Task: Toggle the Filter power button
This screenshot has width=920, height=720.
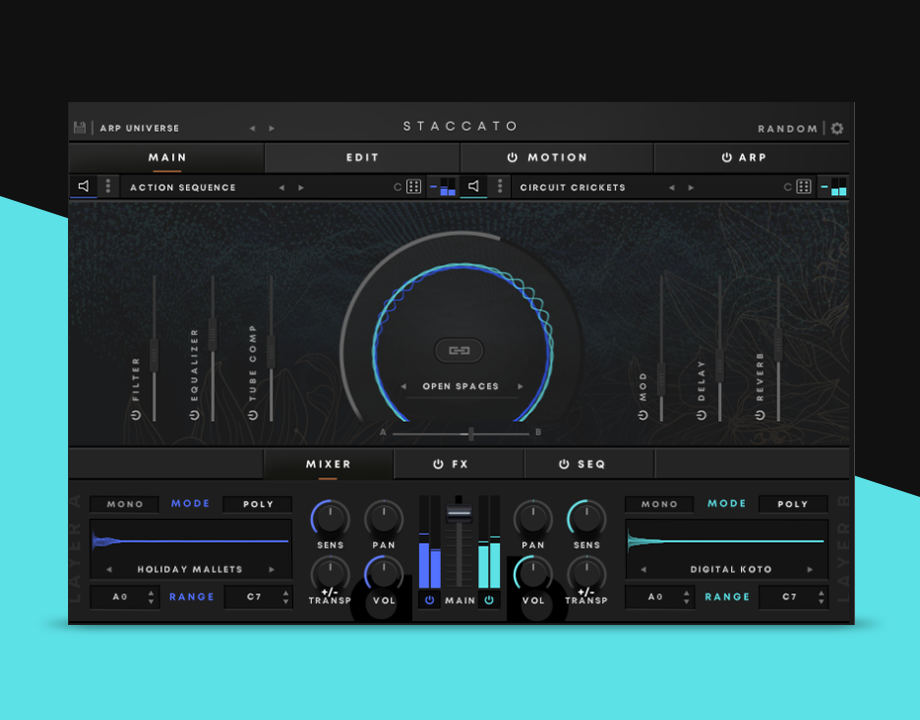Action: 136,414
